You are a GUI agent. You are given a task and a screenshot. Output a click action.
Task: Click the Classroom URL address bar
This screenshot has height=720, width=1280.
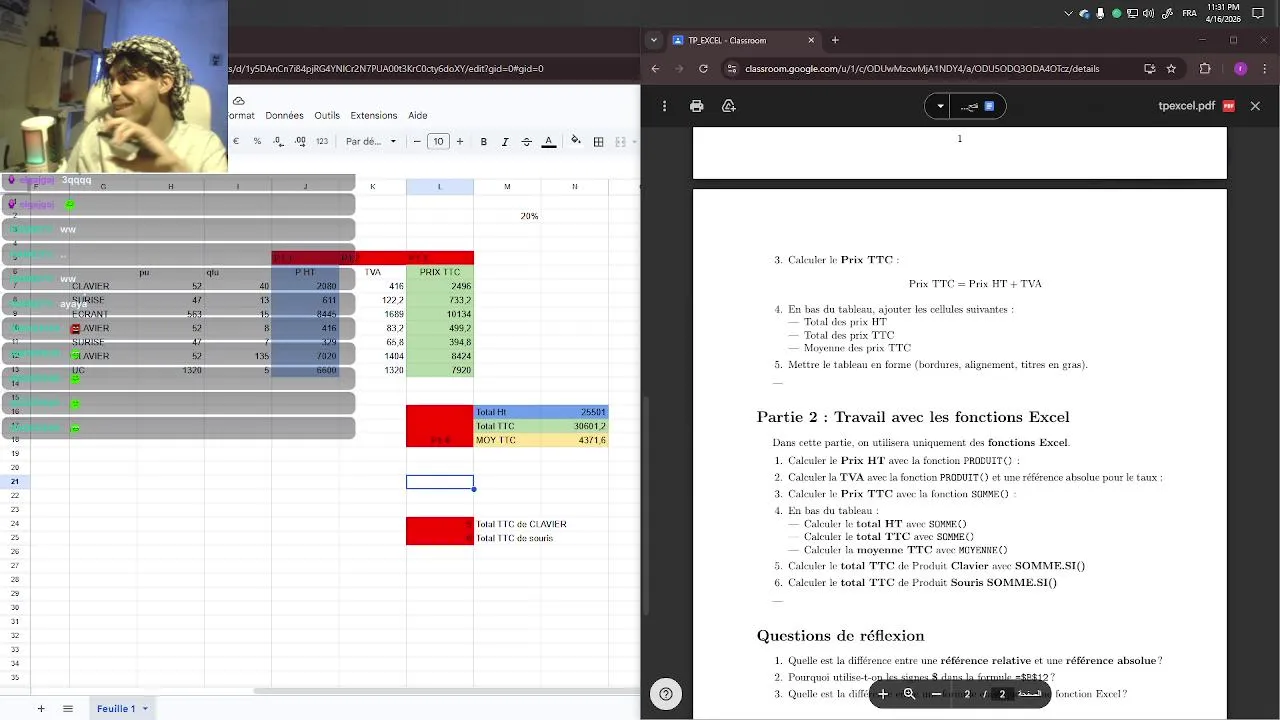coord(920,69)
